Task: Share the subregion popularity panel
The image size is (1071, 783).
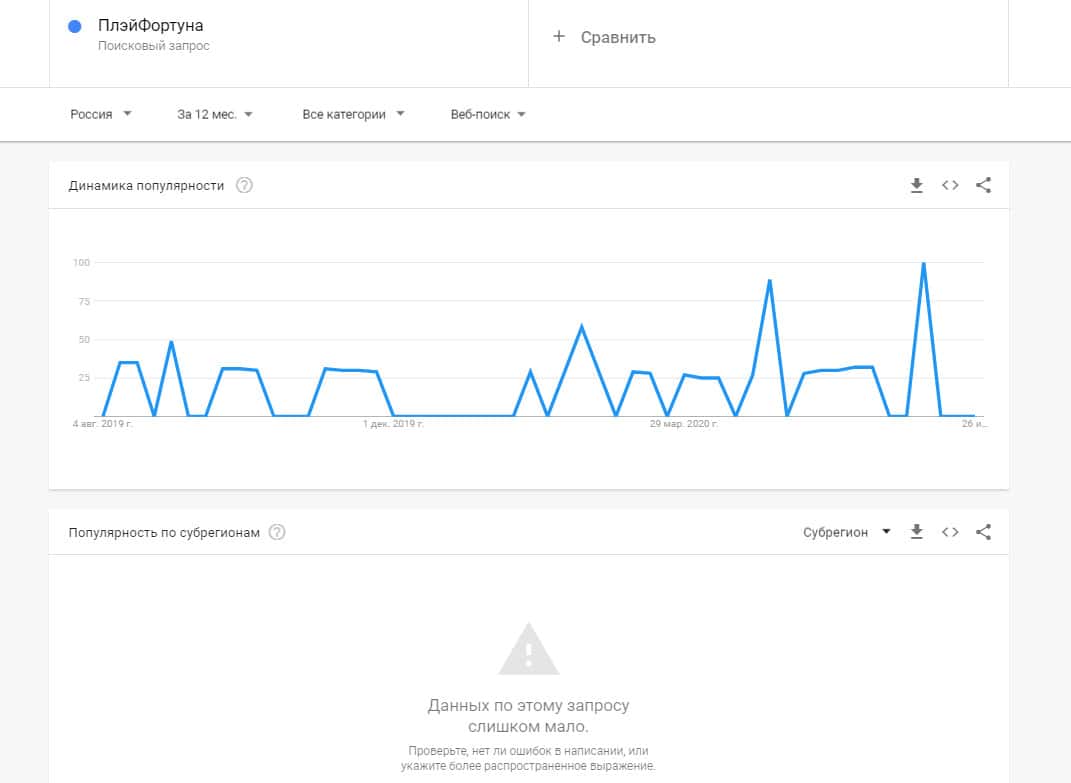Action: (x=983, y=532)
